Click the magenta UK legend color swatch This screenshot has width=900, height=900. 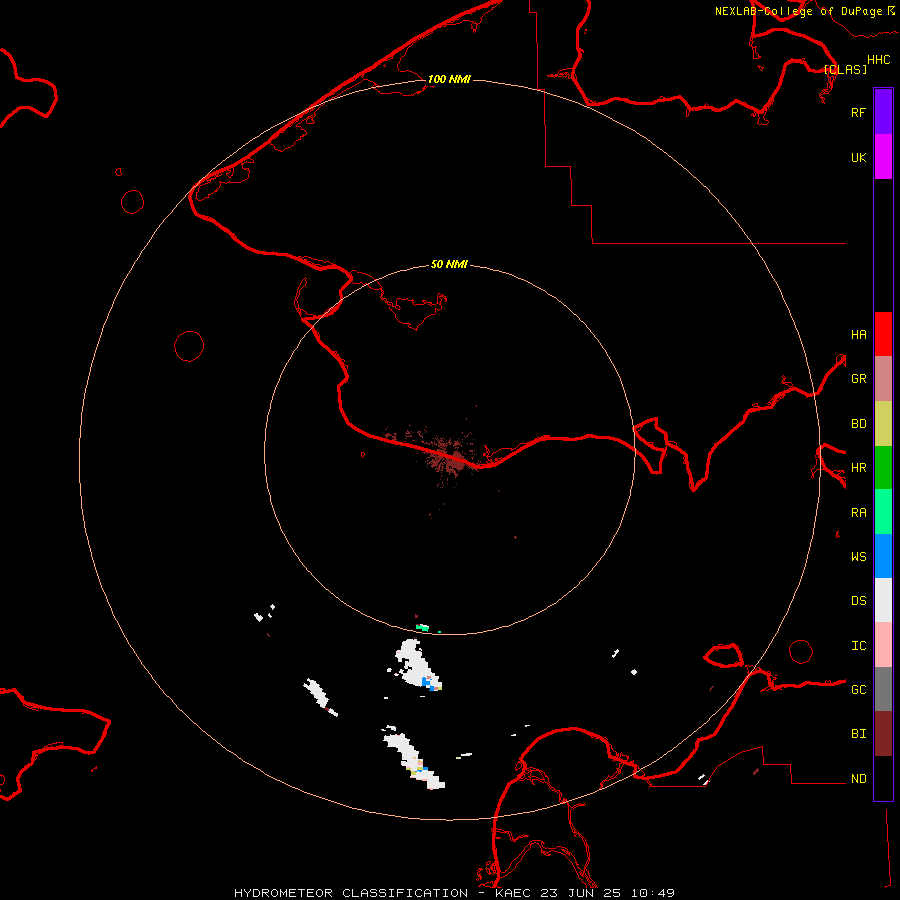883,157
